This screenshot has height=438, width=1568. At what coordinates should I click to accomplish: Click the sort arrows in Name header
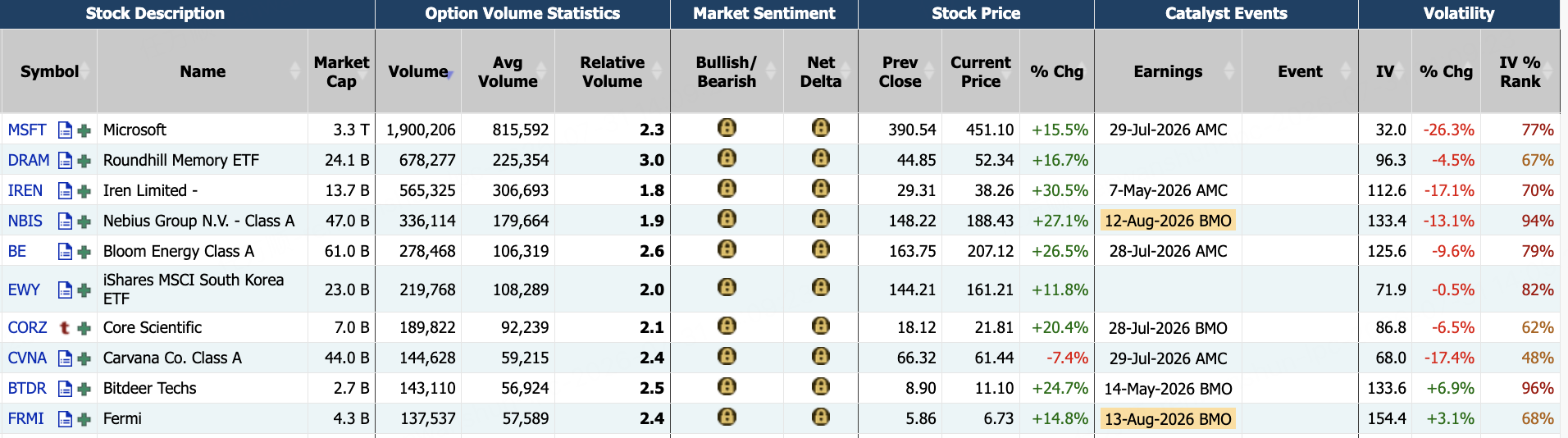pos(295,71)
